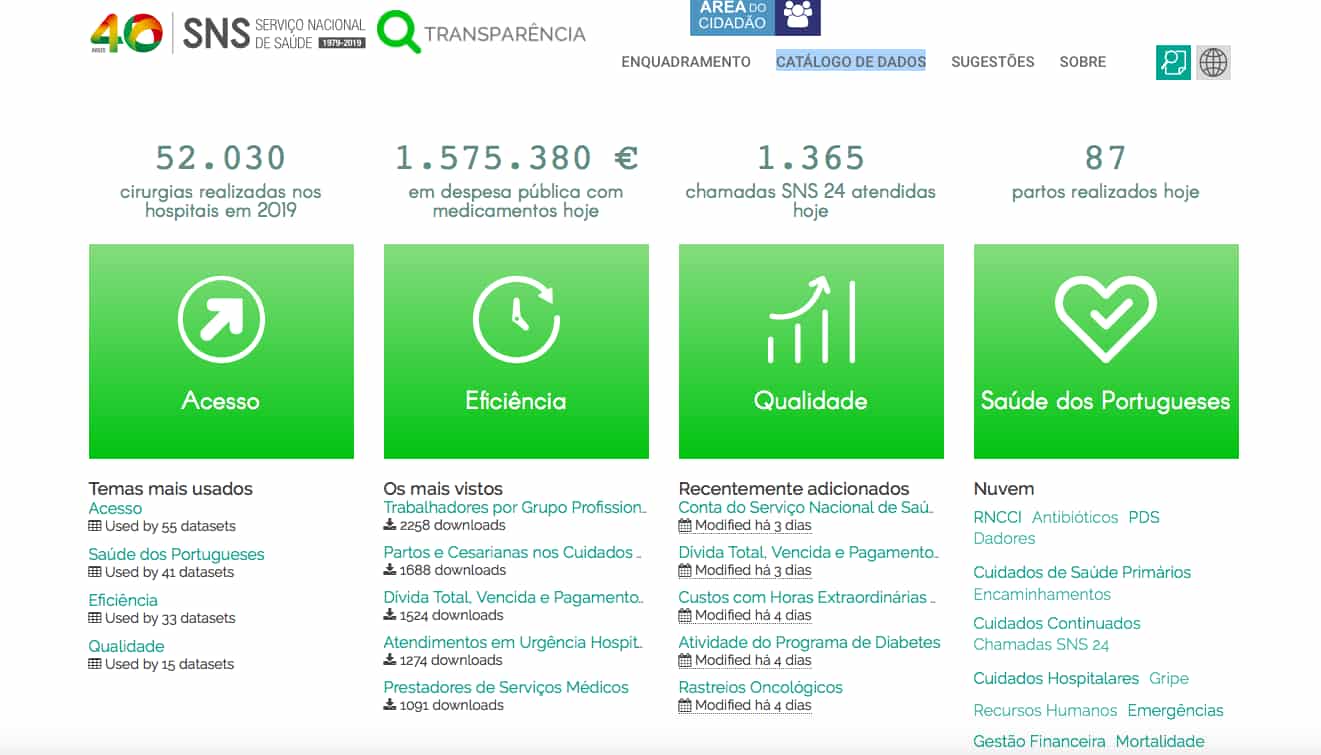Select the Qualidade bar chart tile
1321x755 pixels.
(x=811, y=320)
